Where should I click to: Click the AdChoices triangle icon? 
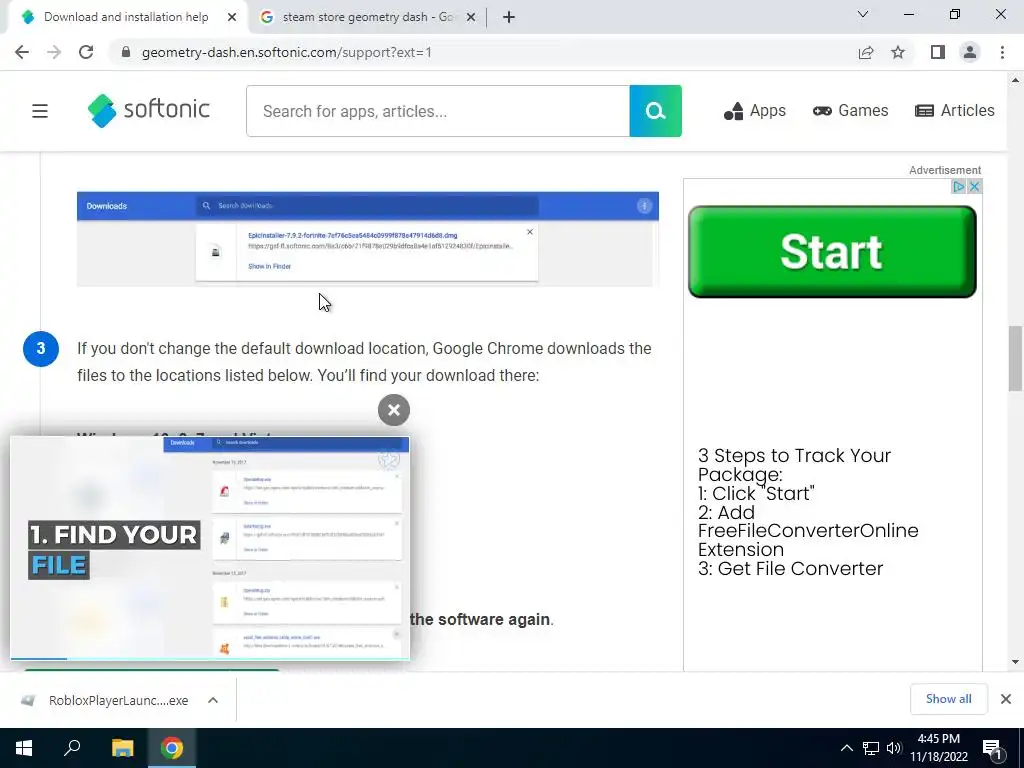(x=958, y=187)
